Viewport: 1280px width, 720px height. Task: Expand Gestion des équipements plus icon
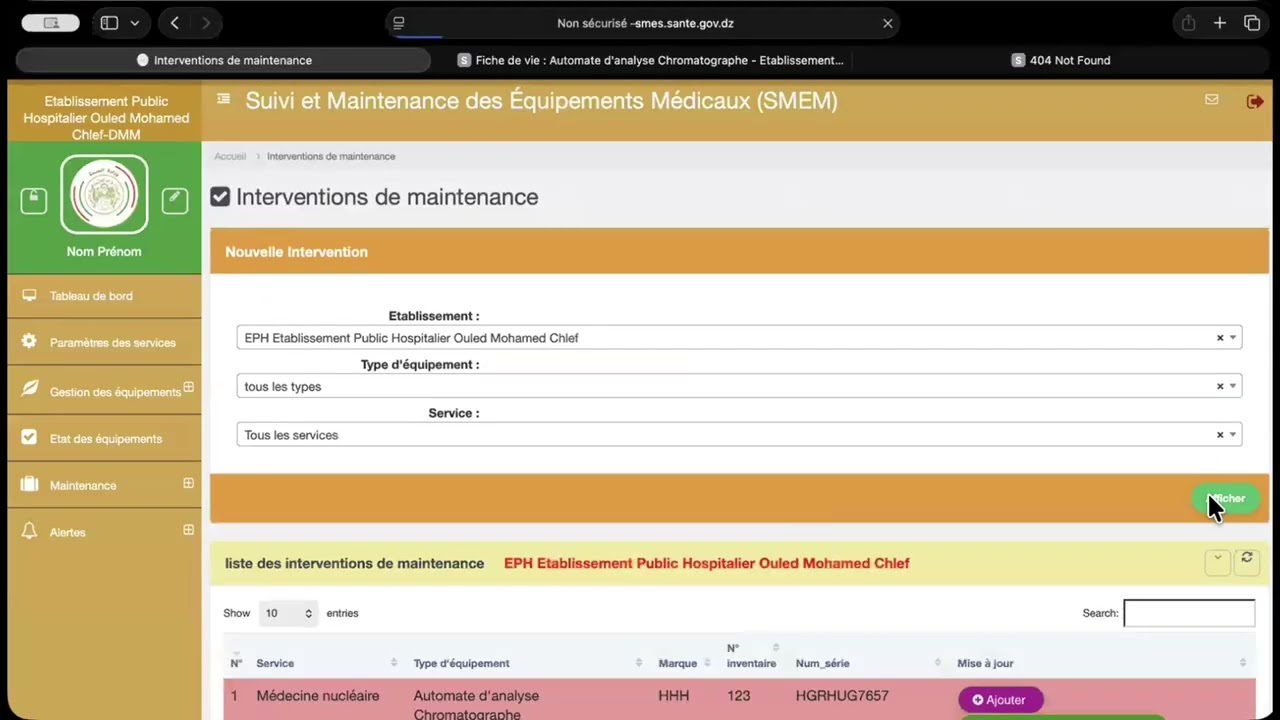[x=188, y=387]
